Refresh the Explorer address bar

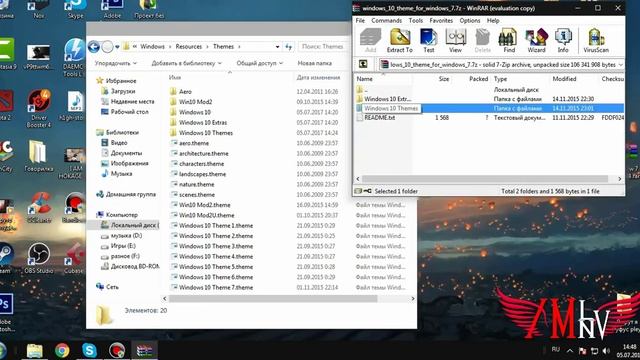tap(289, 47)
